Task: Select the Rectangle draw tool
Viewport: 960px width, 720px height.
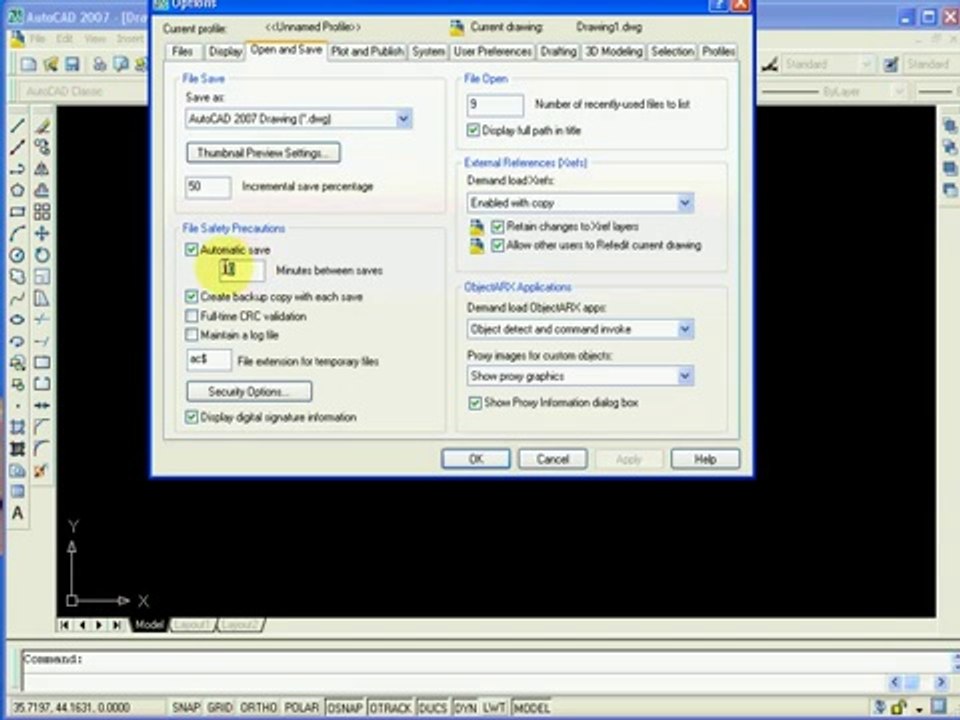Action: 17,212
